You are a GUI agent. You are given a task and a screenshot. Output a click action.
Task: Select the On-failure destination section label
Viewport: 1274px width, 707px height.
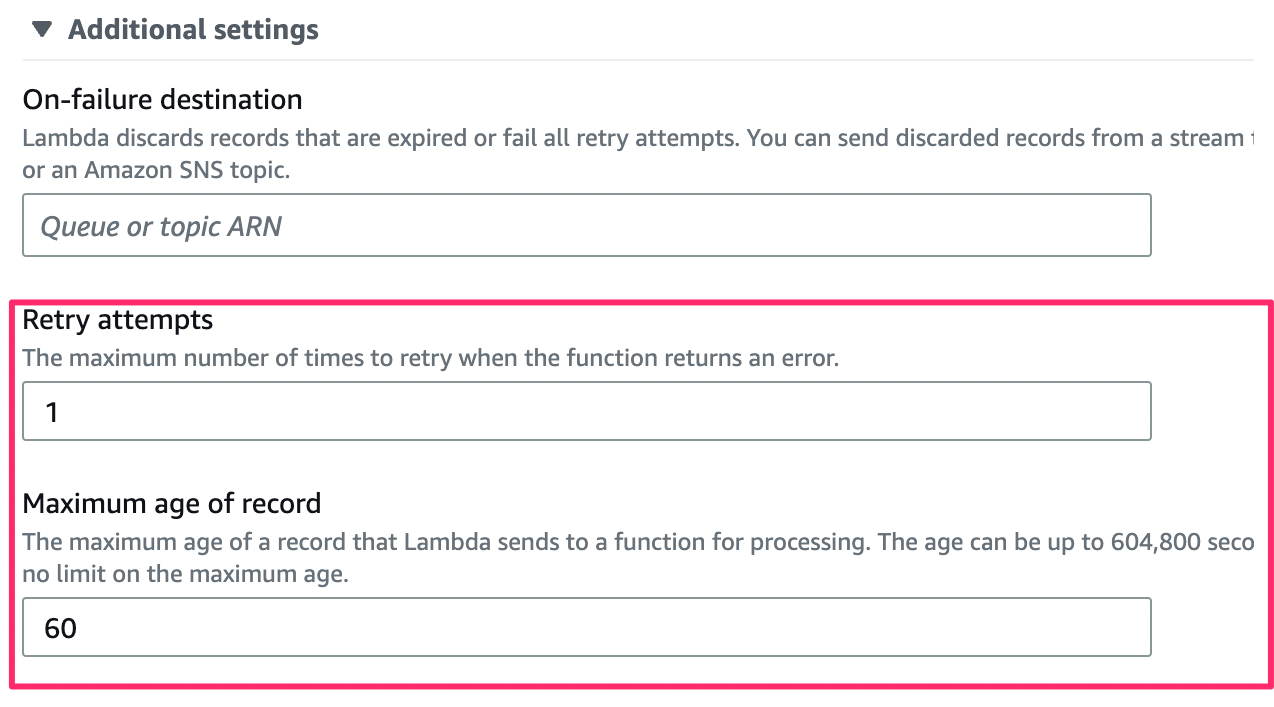(161, 99)
